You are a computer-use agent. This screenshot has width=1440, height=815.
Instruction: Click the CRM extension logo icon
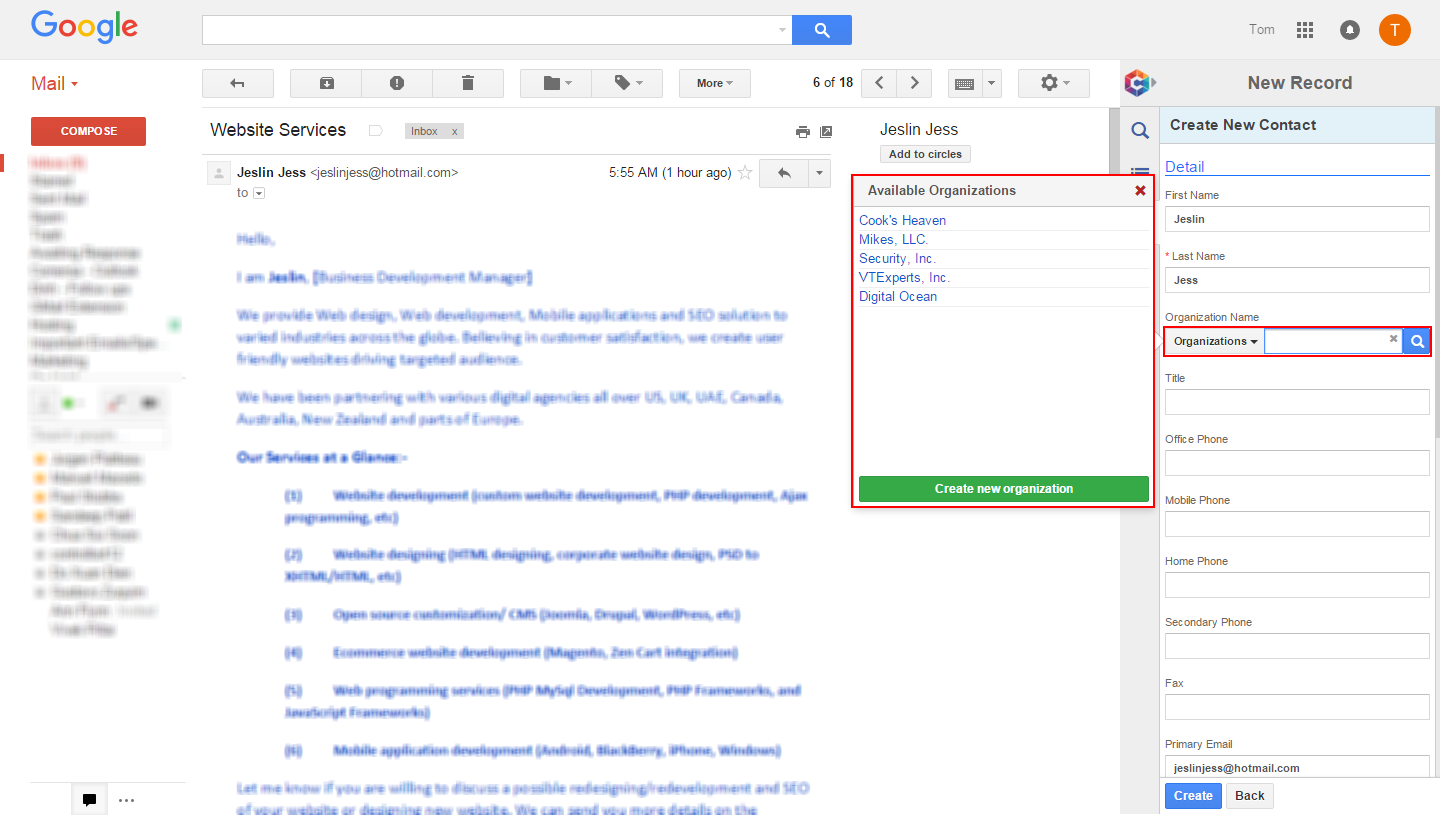(x=1139, y=83)
